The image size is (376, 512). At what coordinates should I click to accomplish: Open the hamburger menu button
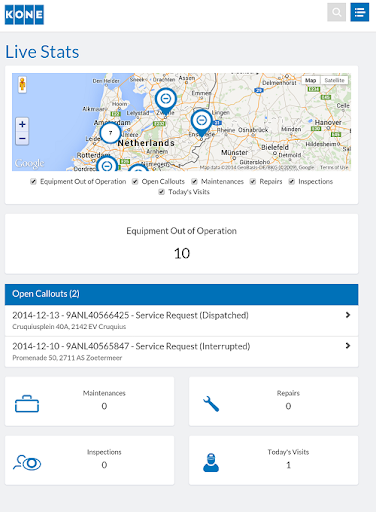359,12
